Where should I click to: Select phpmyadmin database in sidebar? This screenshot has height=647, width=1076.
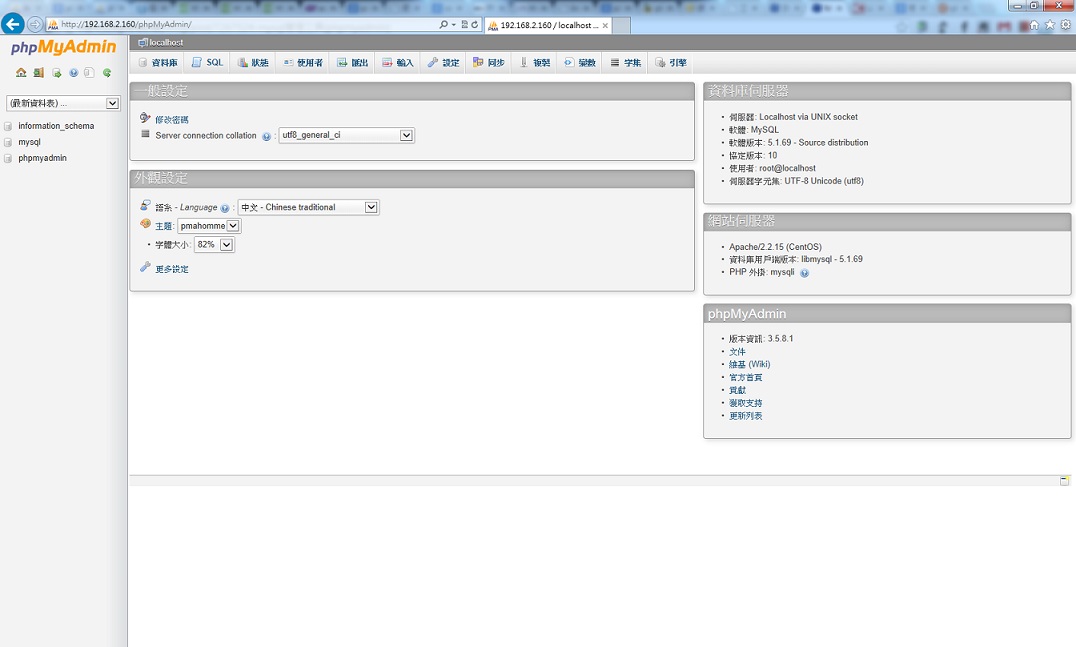[43, 158]
